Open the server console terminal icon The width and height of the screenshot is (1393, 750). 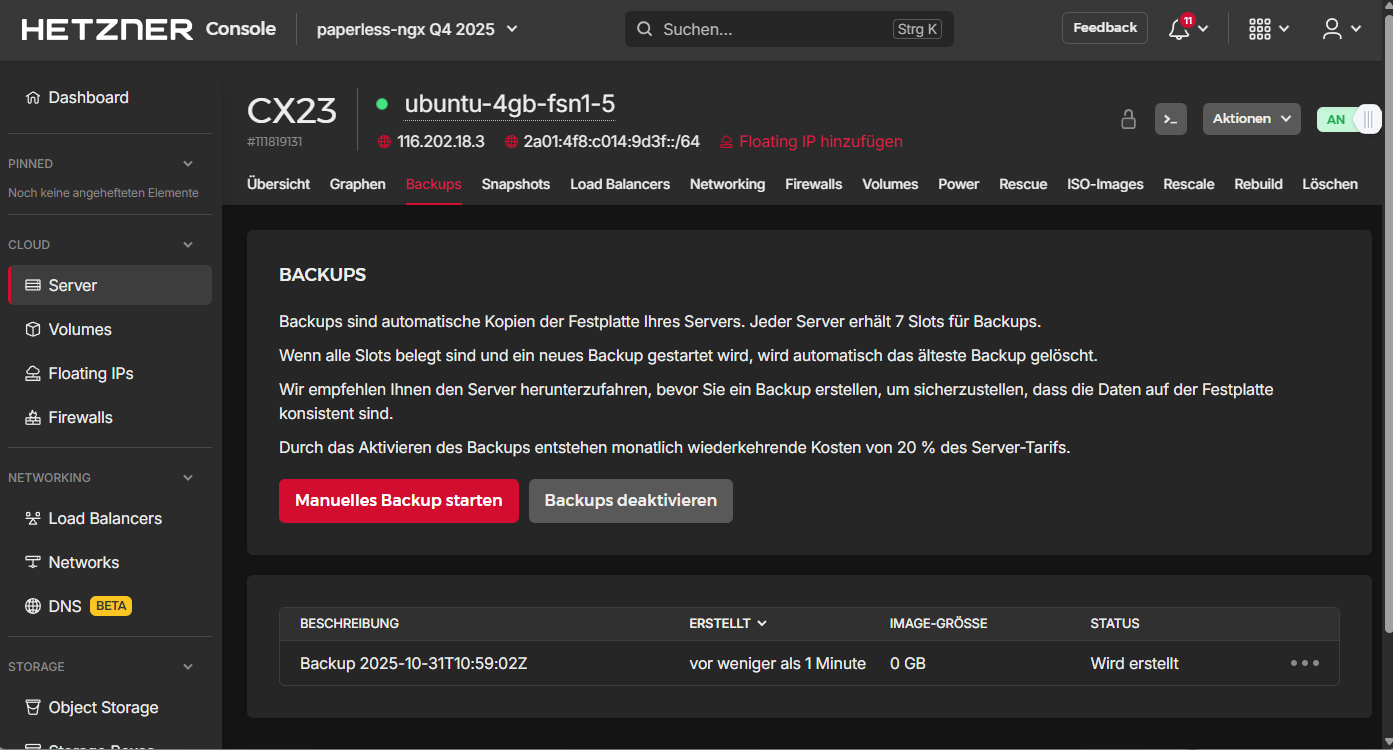(1170, 119)
